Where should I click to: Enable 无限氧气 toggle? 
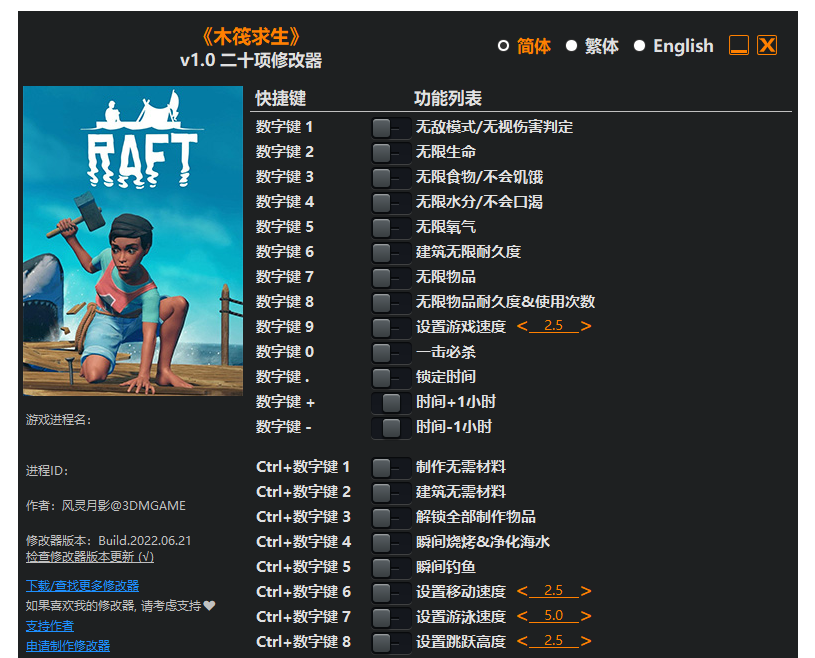(391, 227)
